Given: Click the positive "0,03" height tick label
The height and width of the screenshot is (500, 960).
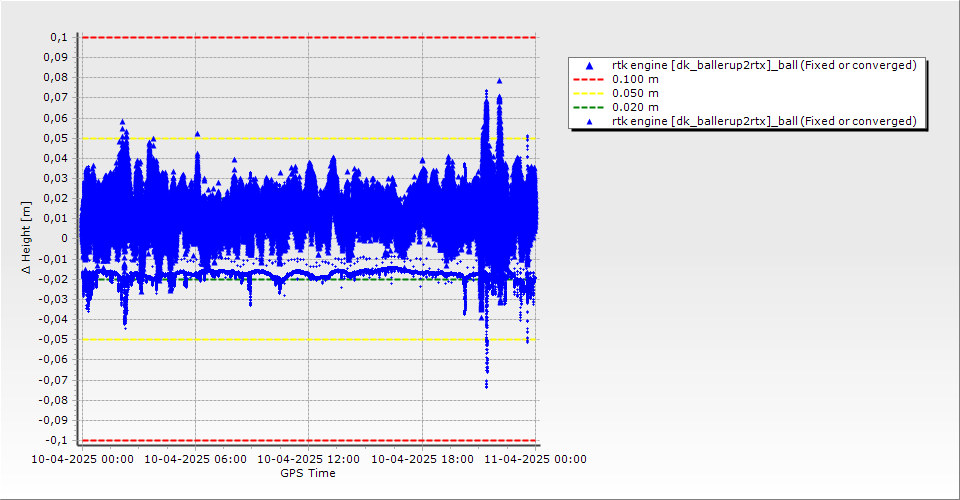Looking at the screenshot, I should coord(56,179).
